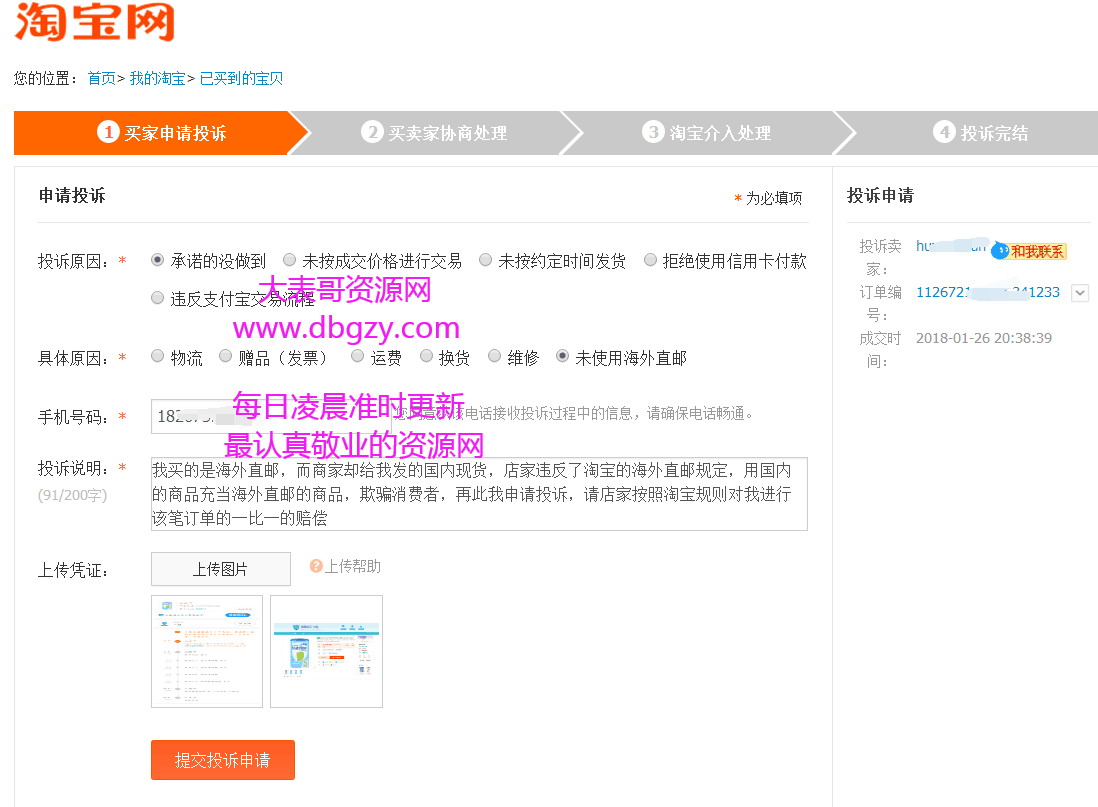Choose 拒绝使用信用卡付款 as complaint reason

click(651, 259)
